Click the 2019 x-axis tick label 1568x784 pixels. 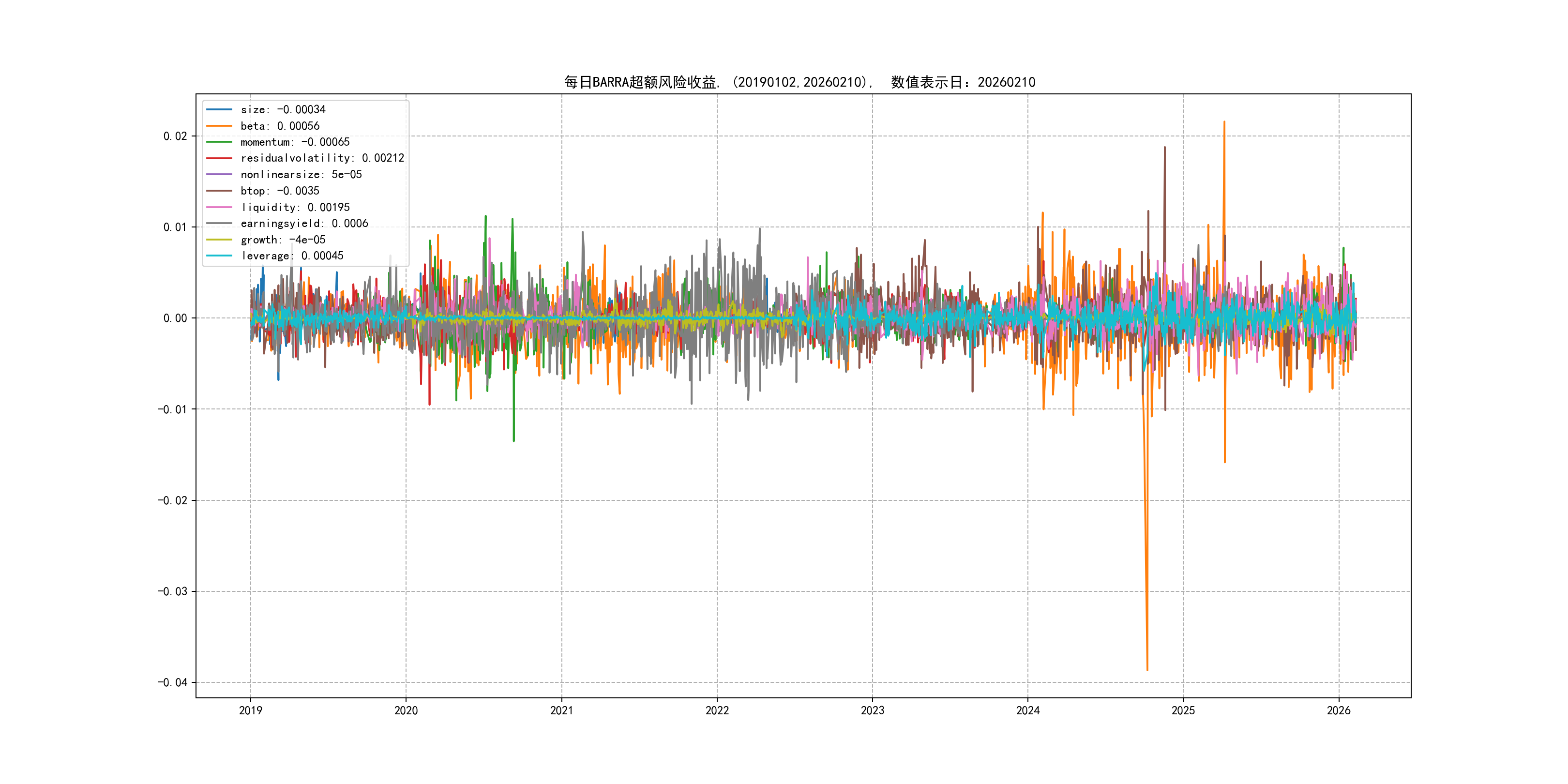pos(250,710)
